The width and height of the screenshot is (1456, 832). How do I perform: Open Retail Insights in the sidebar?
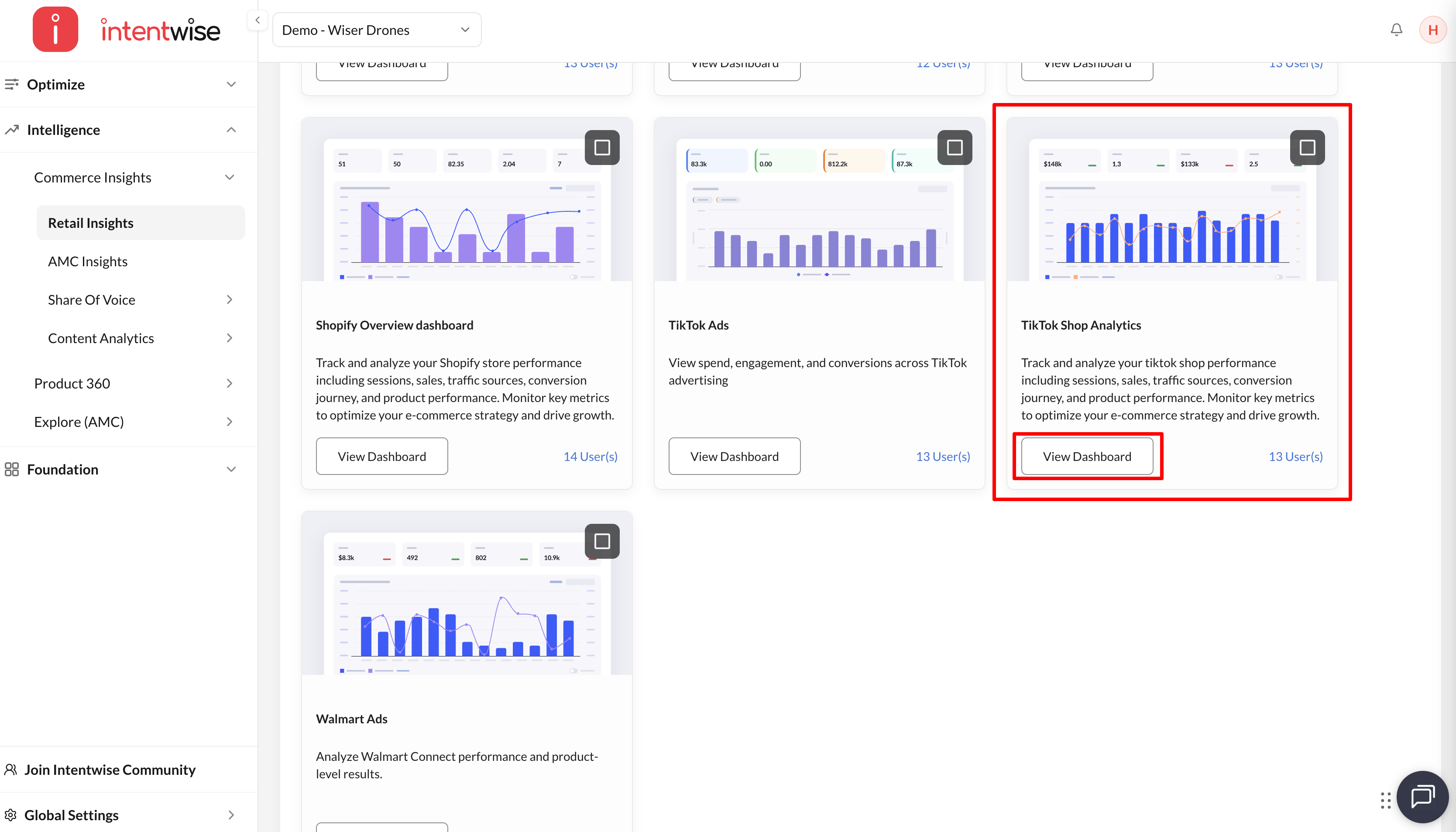[141, 223]
